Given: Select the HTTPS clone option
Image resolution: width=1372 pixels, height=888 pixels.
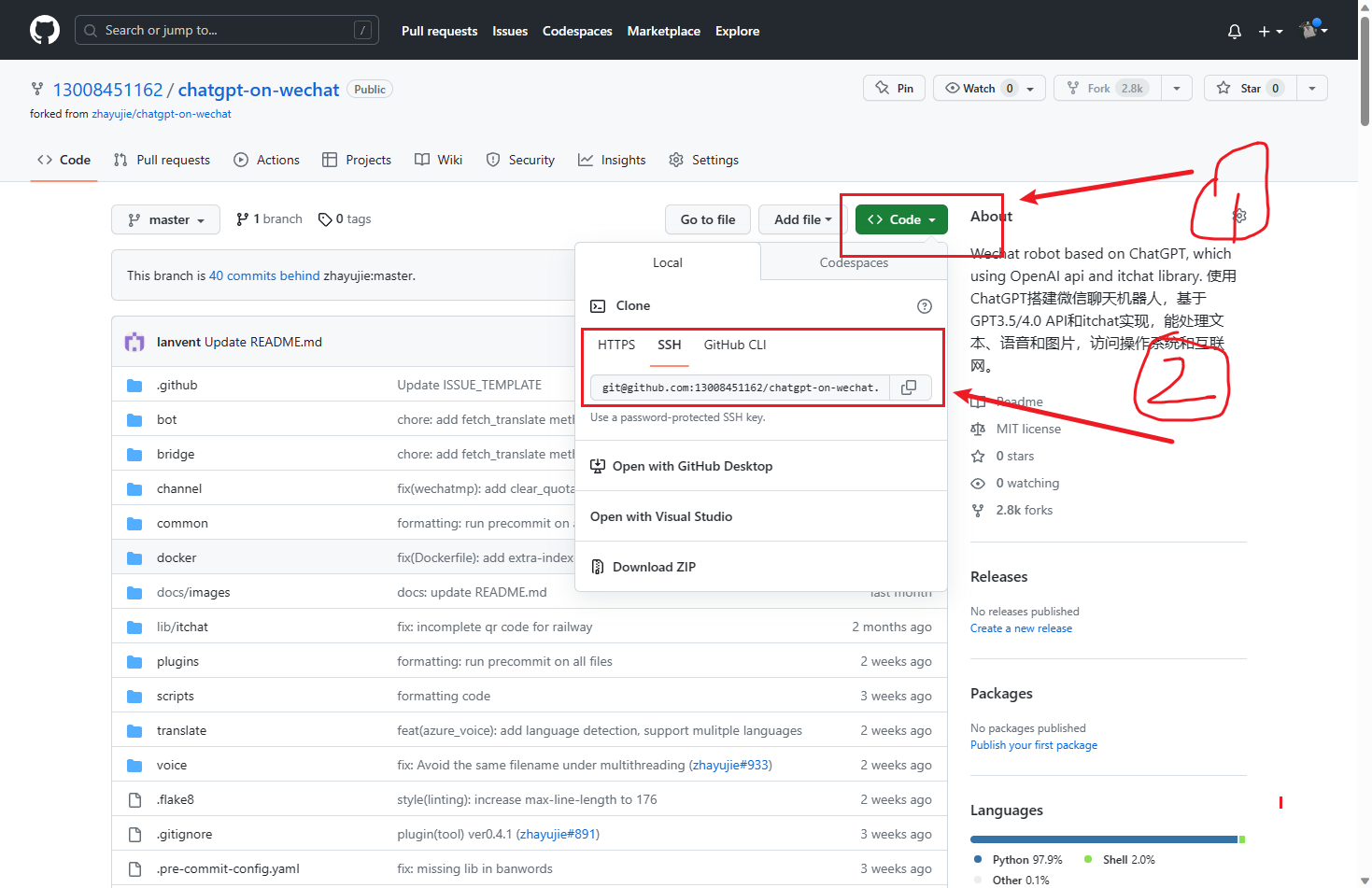Looking at the screenshot, I should point(616,345).
